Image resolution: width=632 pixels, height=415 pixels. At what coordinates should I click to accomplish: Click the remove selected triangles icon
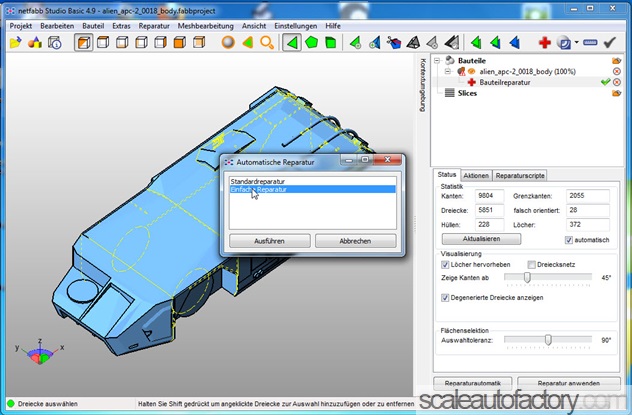[x=394, y=42]
